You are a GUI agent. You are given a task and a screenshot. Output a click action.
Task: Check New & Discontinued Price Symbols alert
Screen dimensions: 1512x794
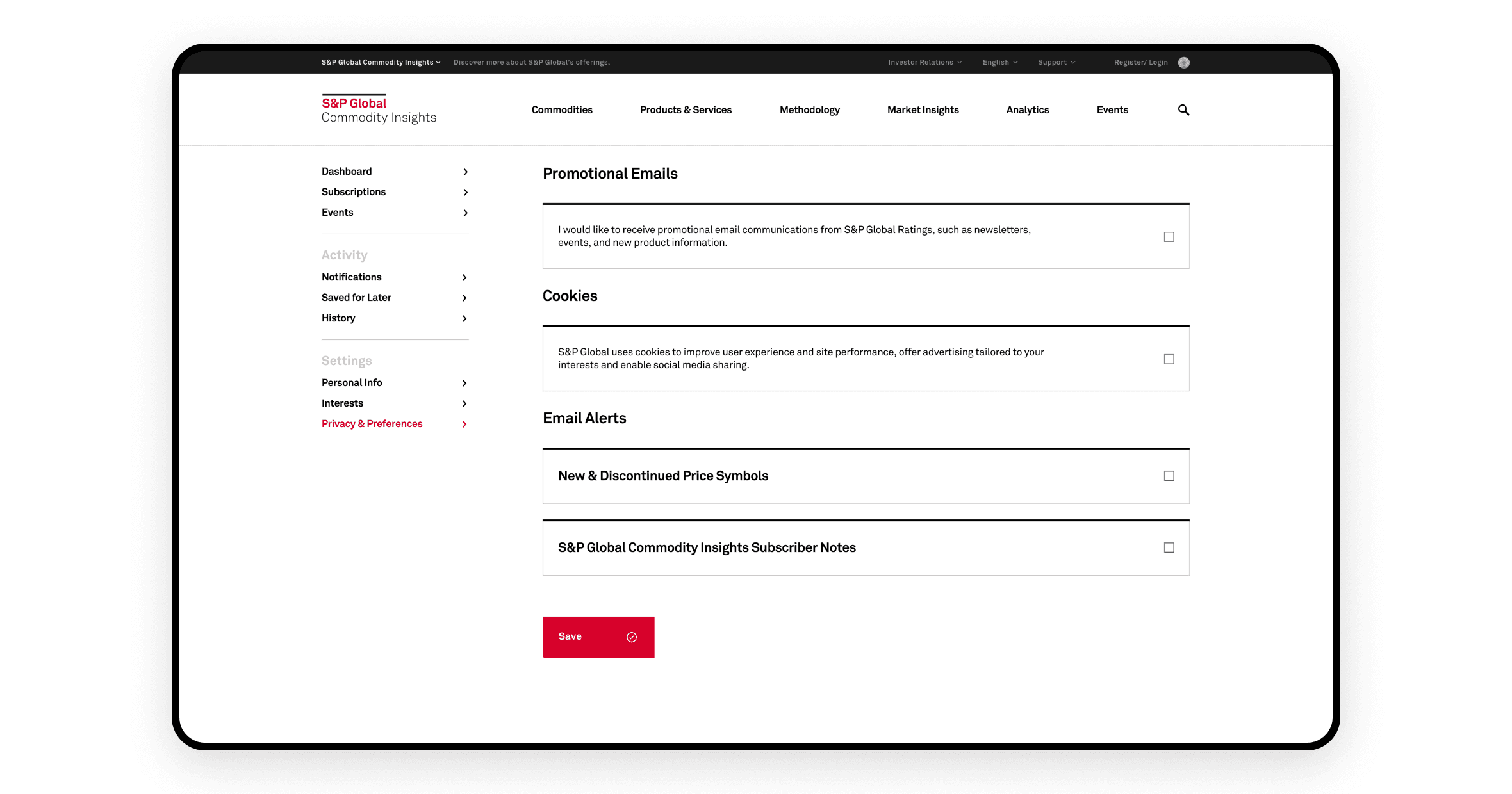click(x=1169, y=476)
